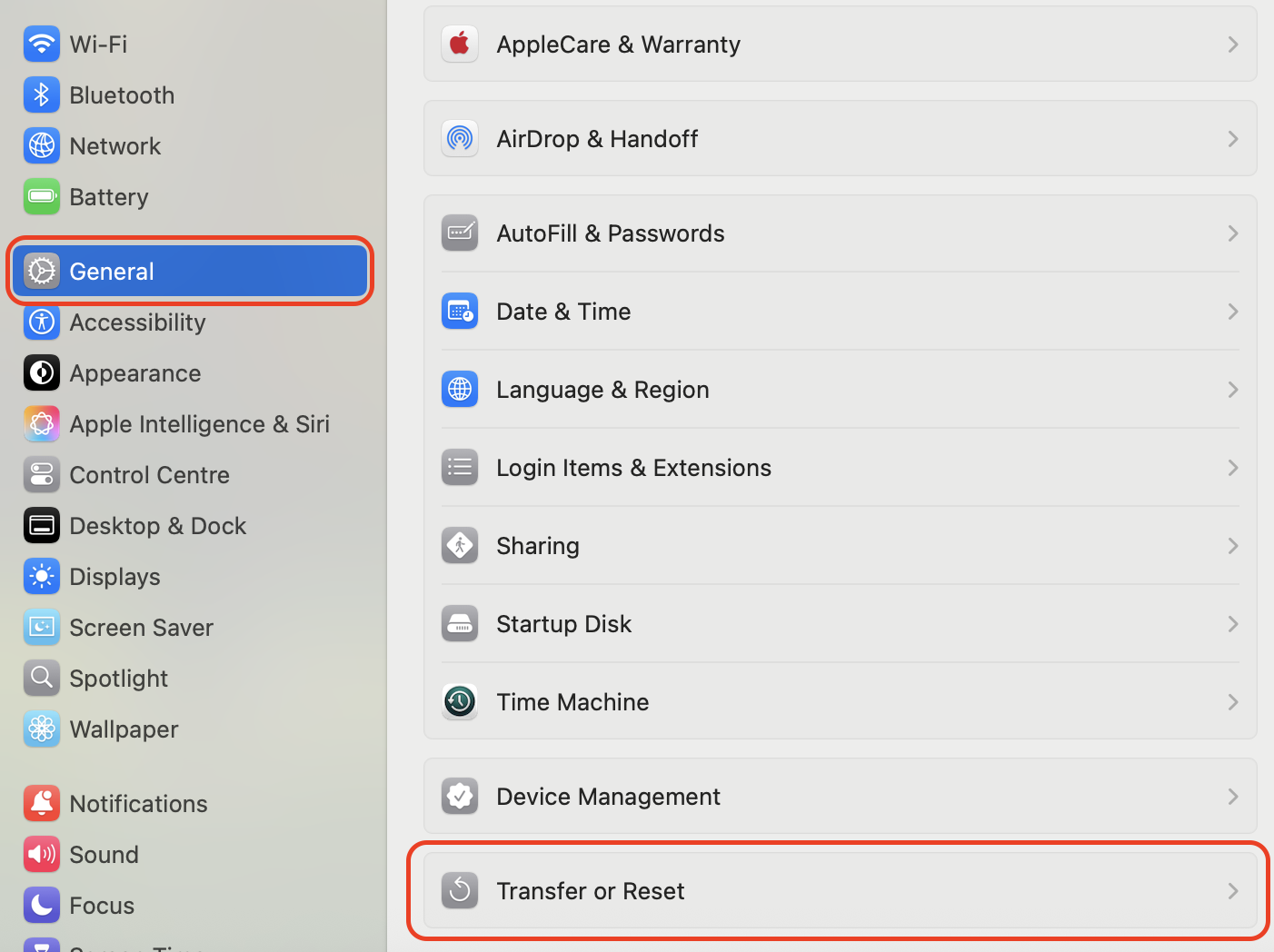Click the Focus moon icon

click(42, 905)
